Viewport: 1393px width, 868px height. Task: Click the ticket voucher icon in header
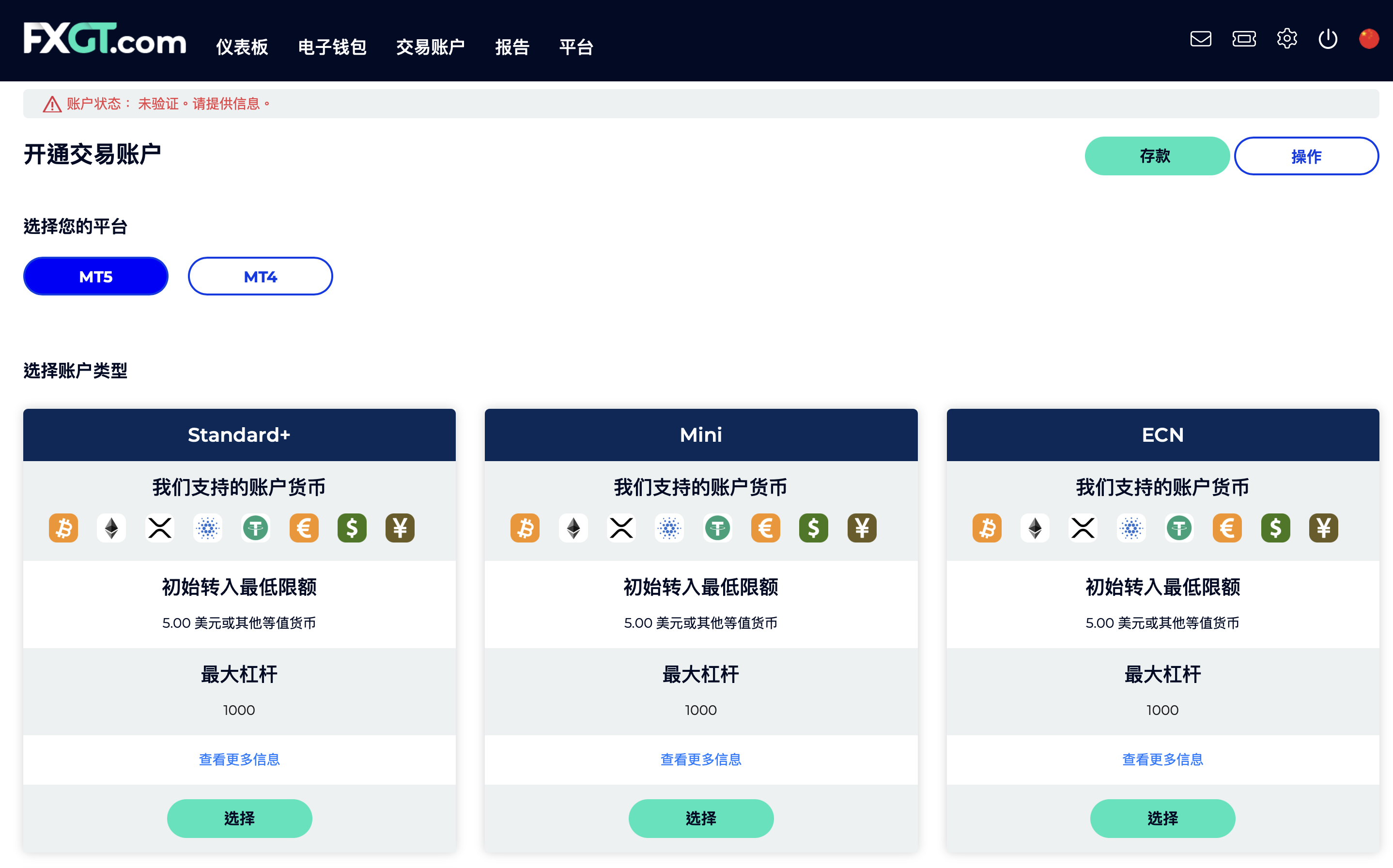pyautogui.click(x=1244, y=39)
